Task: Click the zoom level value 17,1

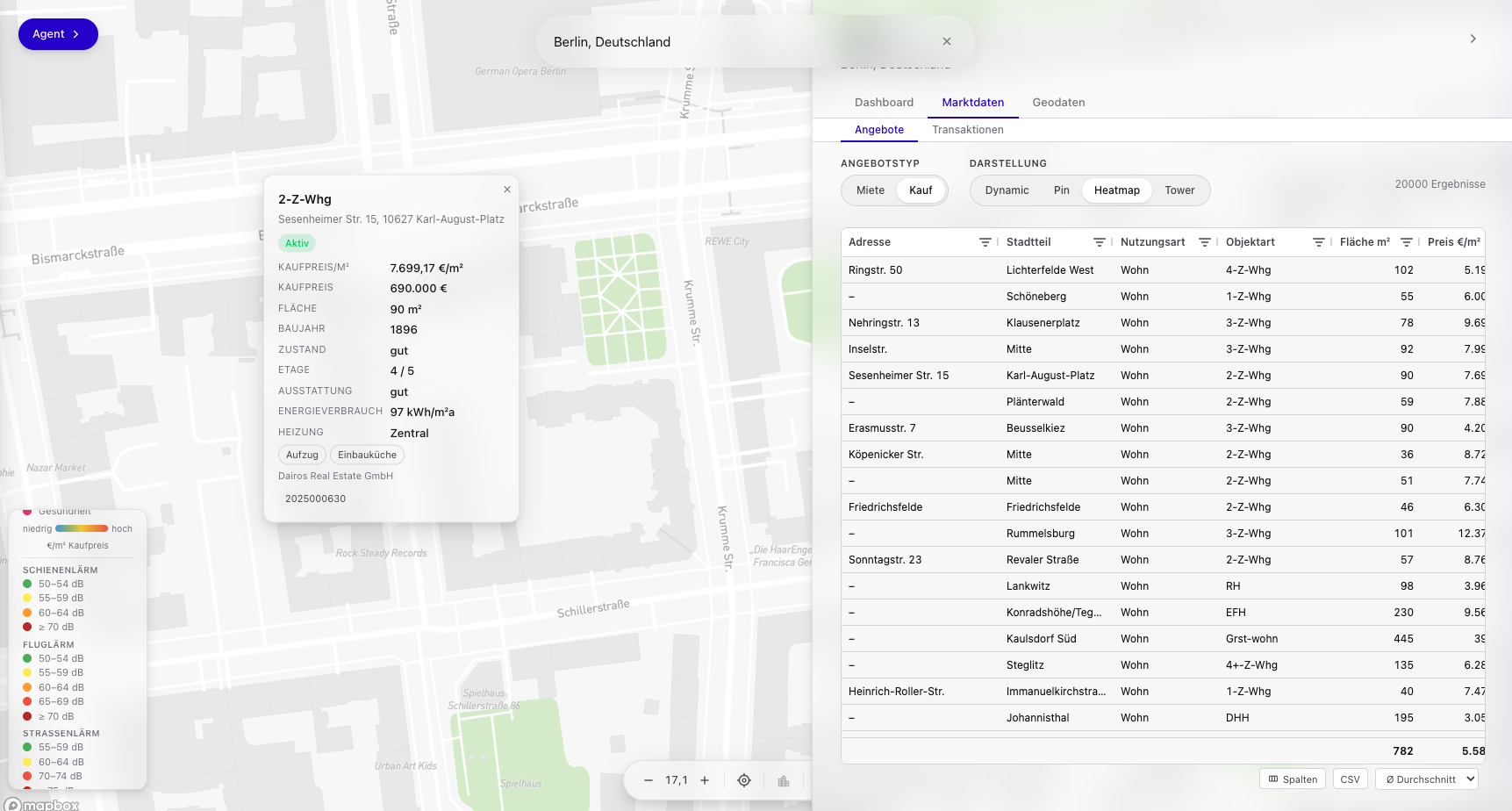Action: coord(677,780)
